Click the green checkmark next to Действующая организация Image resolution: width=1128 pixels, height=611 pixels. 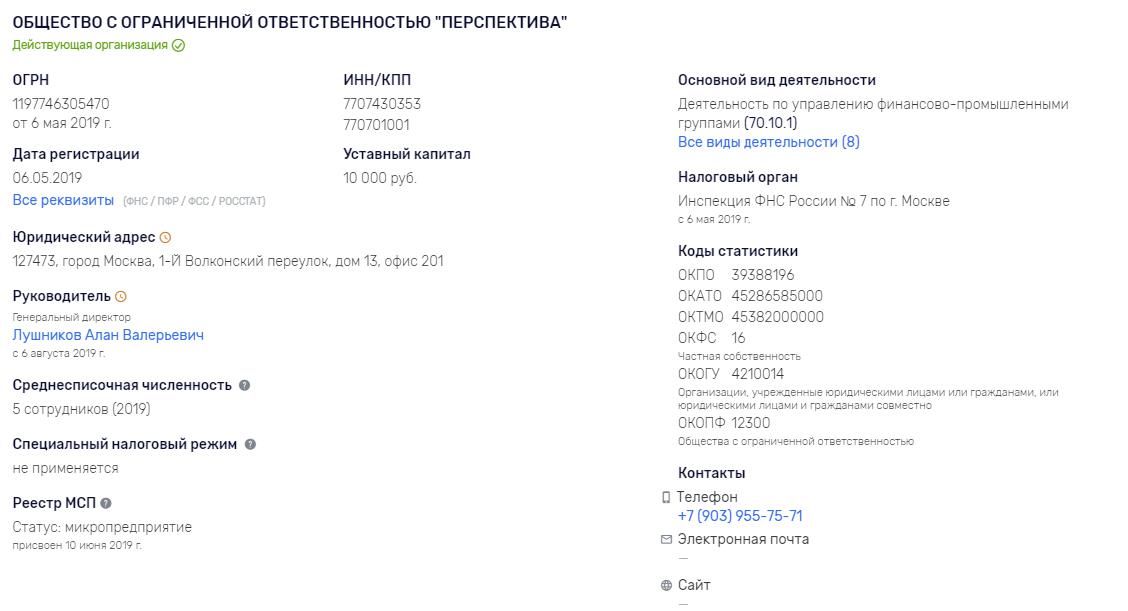pyautogui.click(x=178, y=45)
